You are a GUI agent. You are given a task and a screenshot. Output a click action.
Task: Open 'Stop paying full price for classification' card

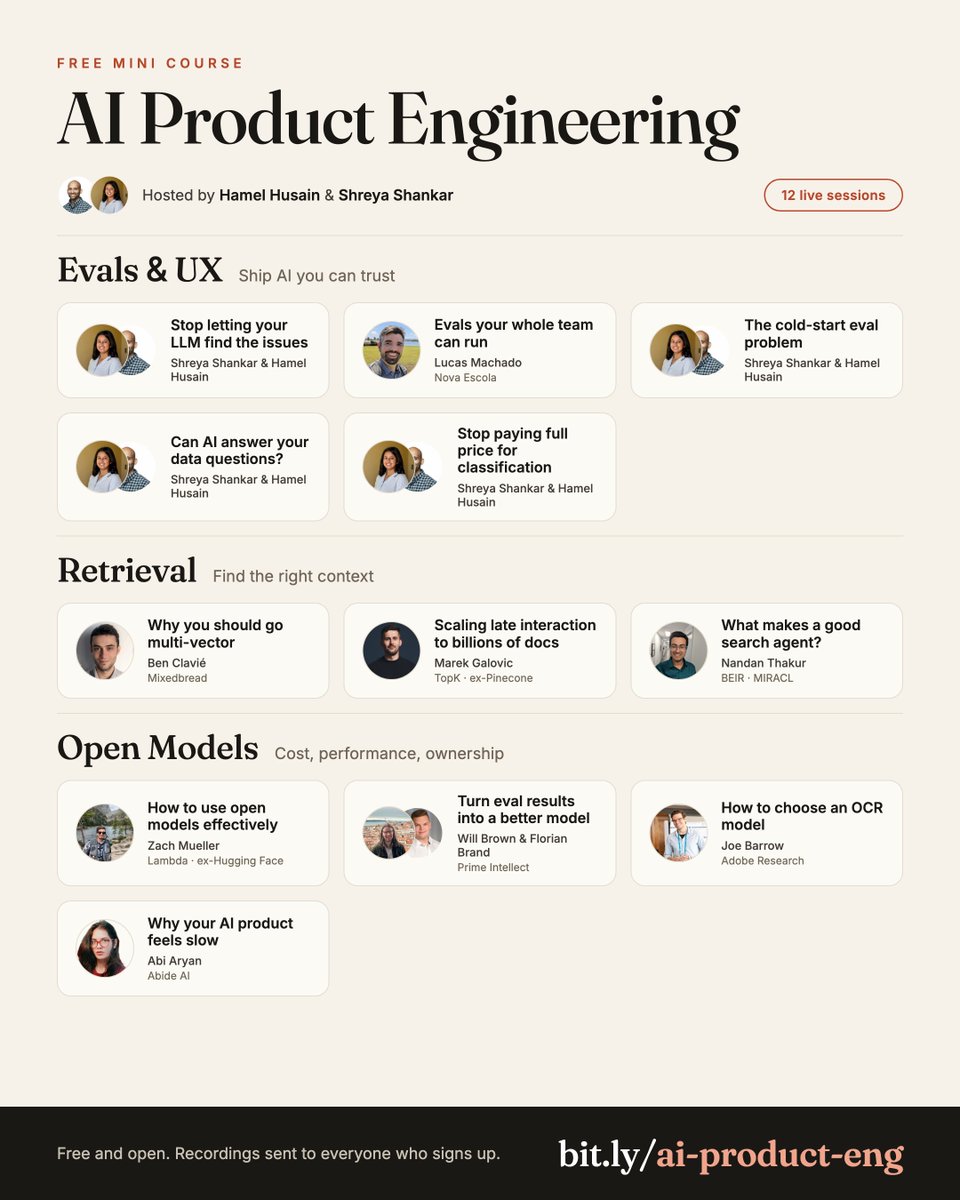pyautogui.click(x=480, y=467)
